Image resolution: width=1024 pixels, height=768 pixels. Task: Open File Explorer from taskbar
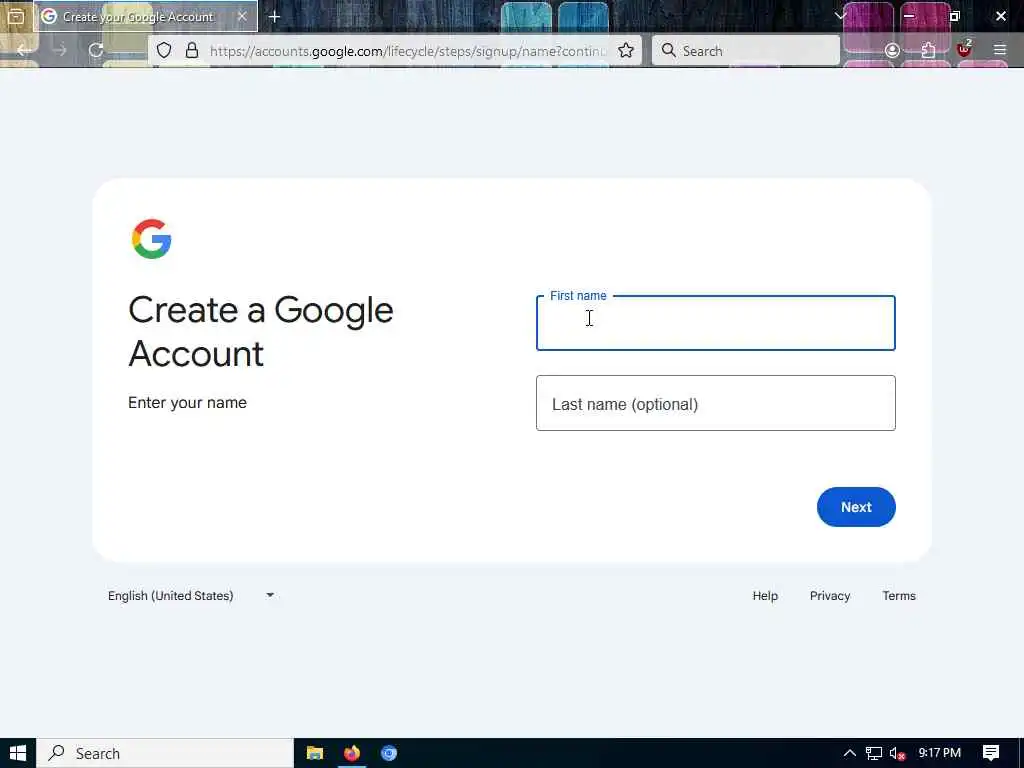click(x=315, y=753)
